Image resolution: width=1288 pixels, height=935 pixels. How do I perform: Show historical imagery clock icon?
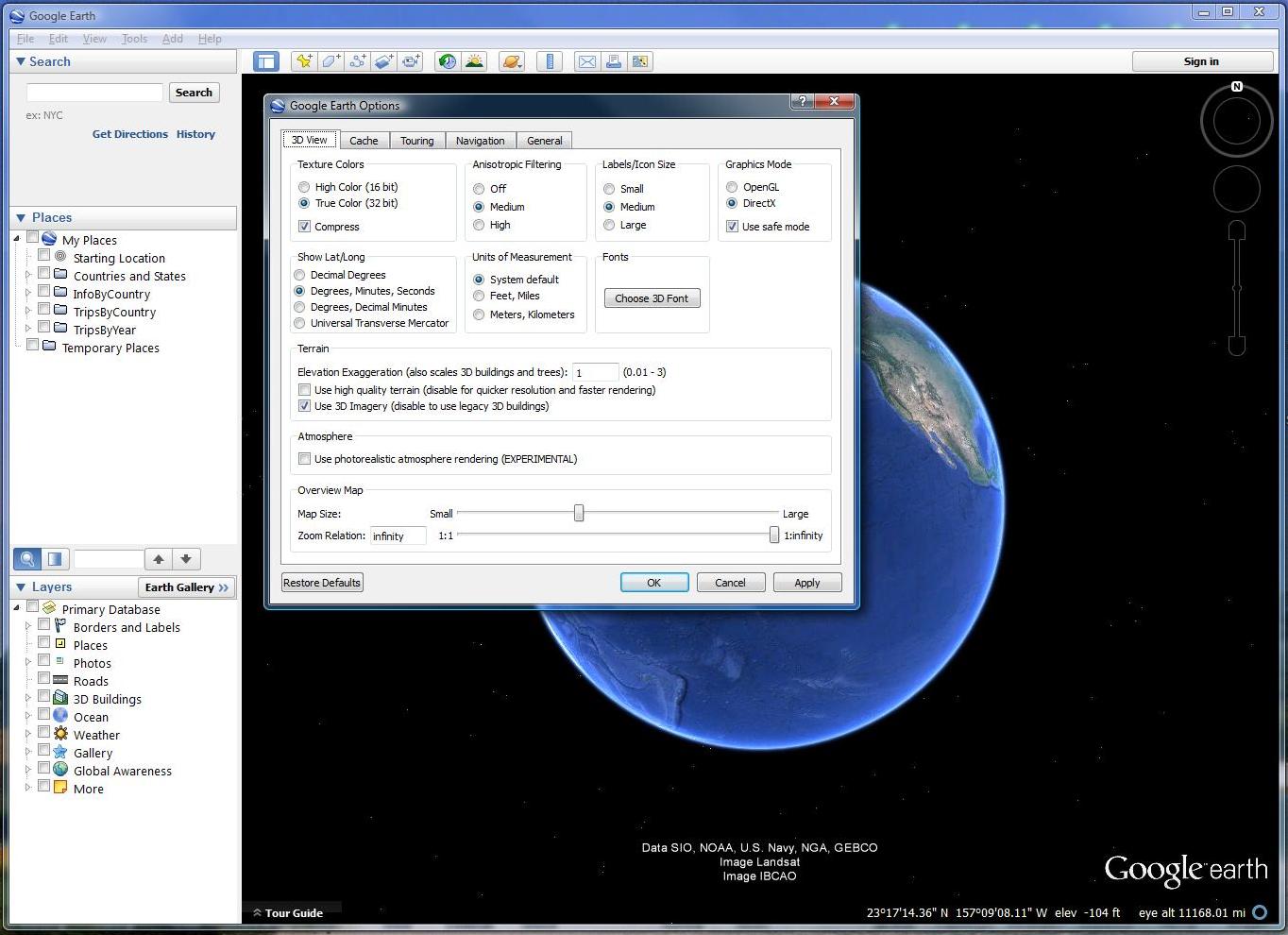447,61
